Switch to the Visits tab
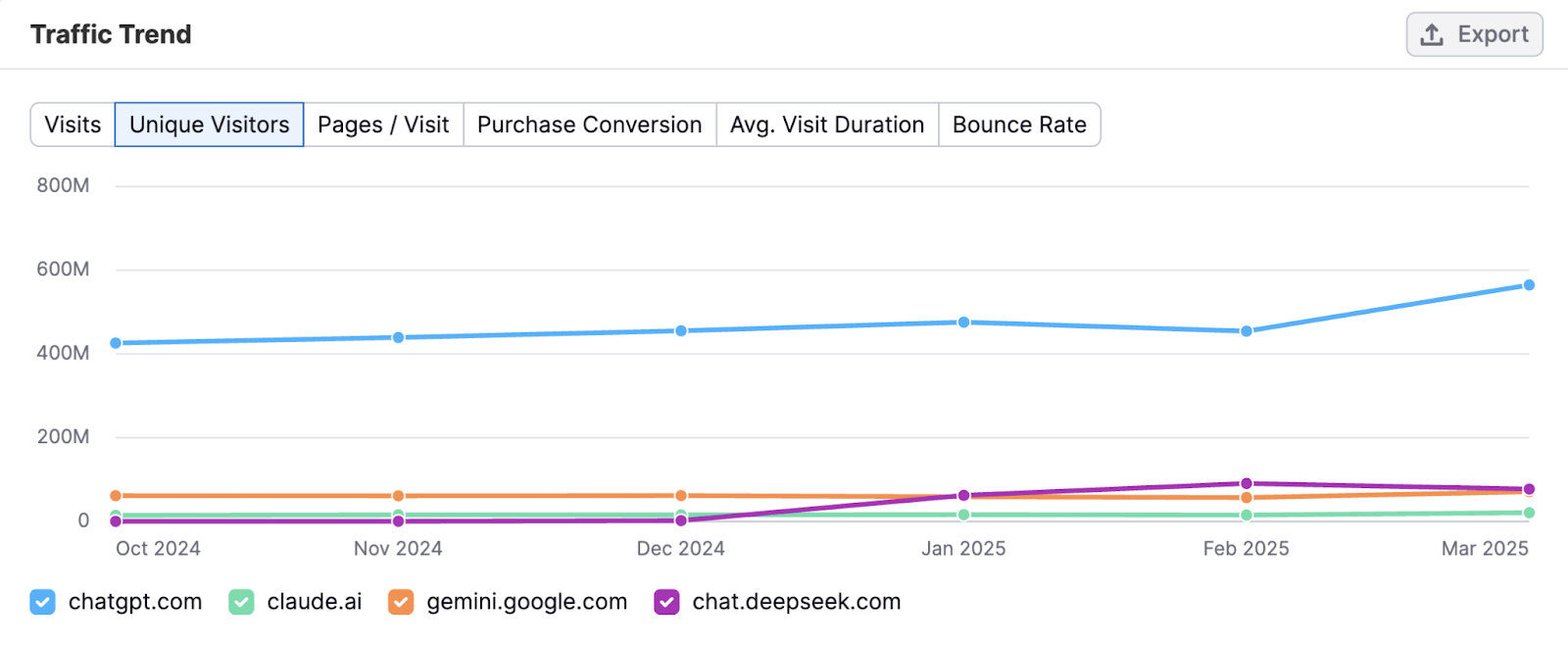 [x=71, y=124]
